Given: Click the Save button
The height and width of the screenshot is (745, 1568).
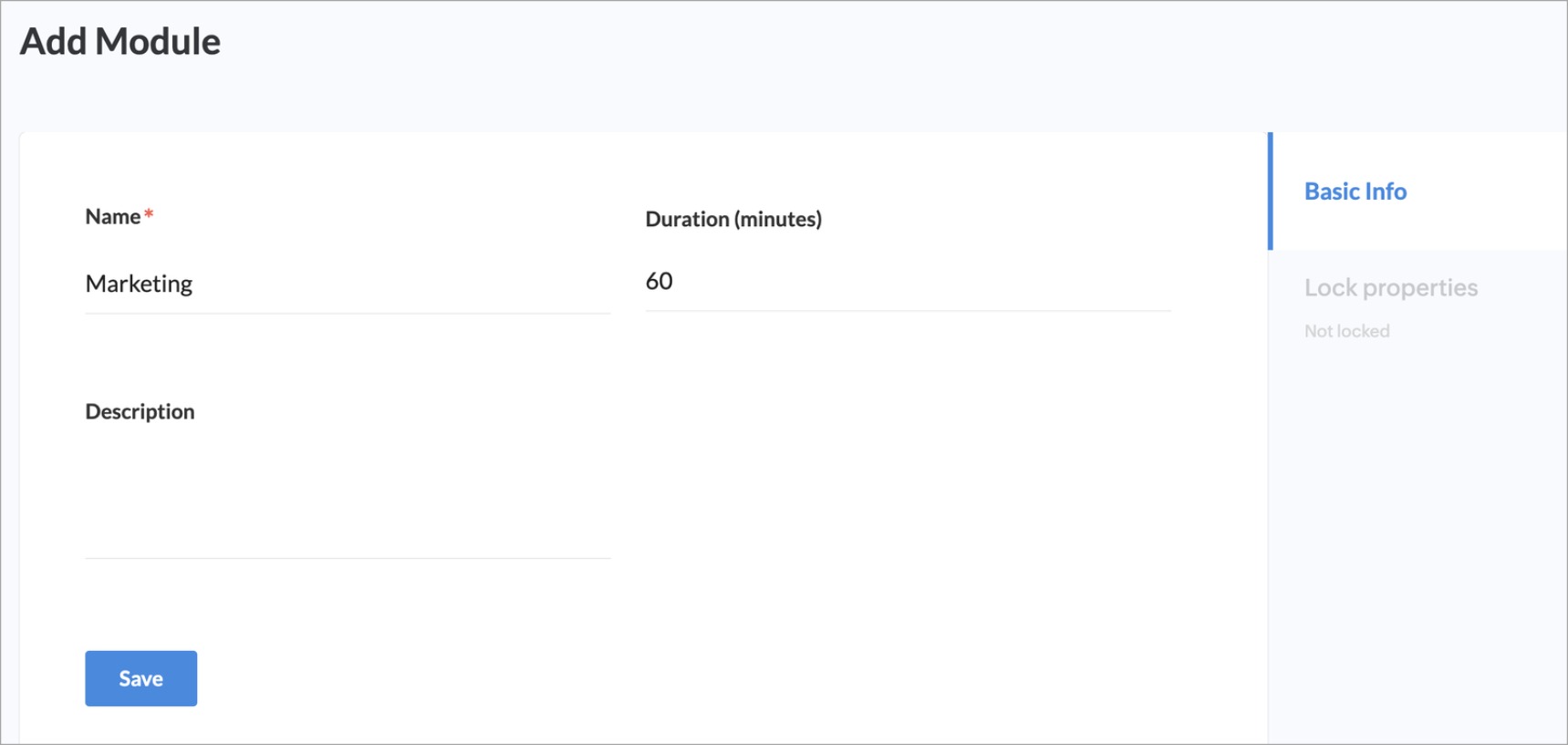Looking at the screenshot, I should click(x=140, y=678).
